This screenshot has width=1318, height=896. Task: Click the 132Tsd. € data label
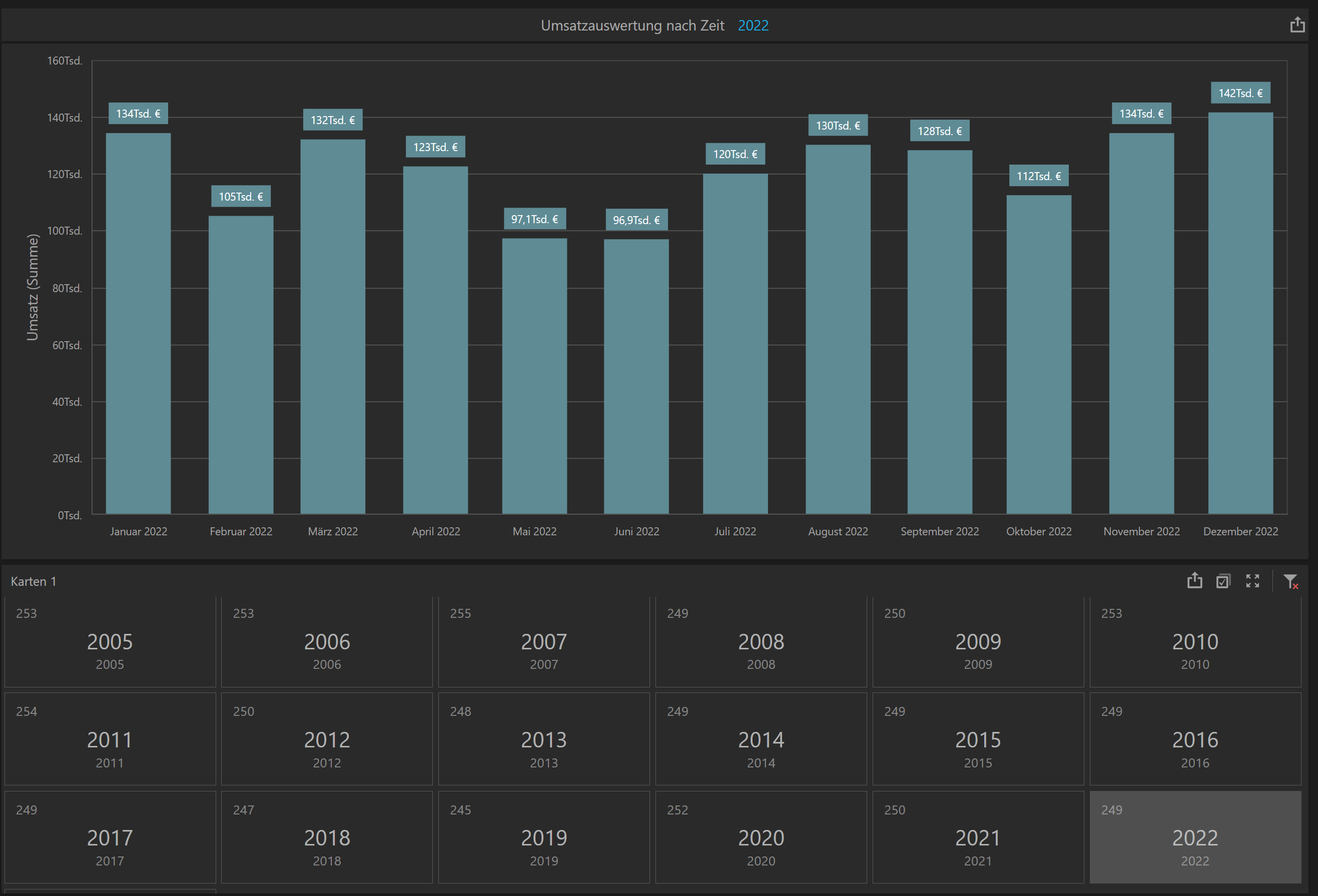(x=333, y=120)
